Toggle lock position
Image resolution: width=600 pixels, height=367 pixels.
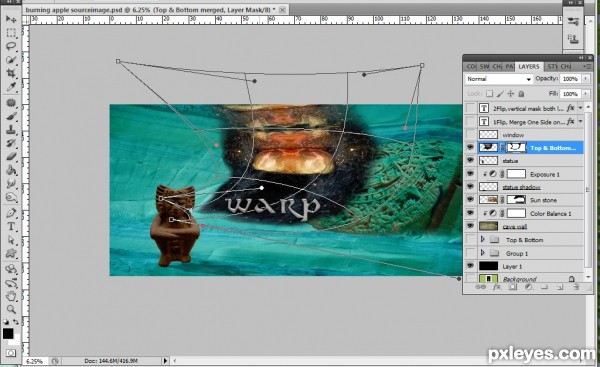tap(510, 94)
